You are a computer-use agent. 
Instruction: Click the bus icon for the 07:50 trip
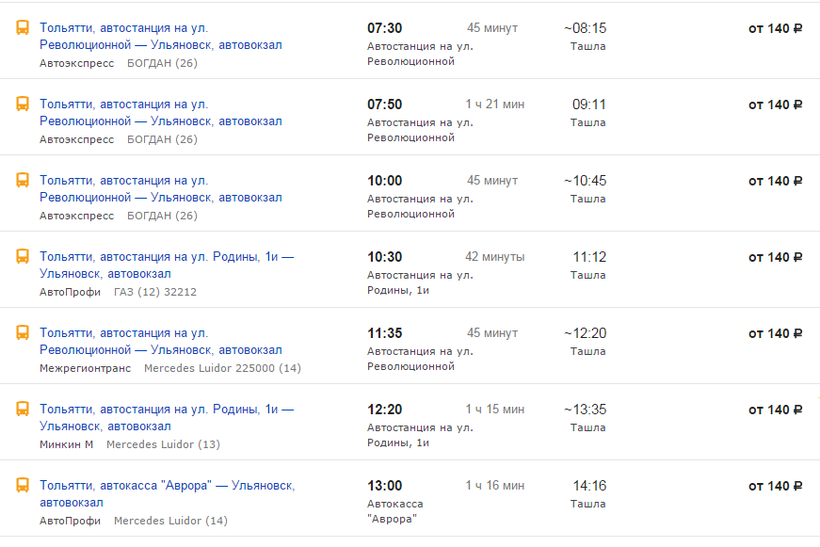coord(22,104)
